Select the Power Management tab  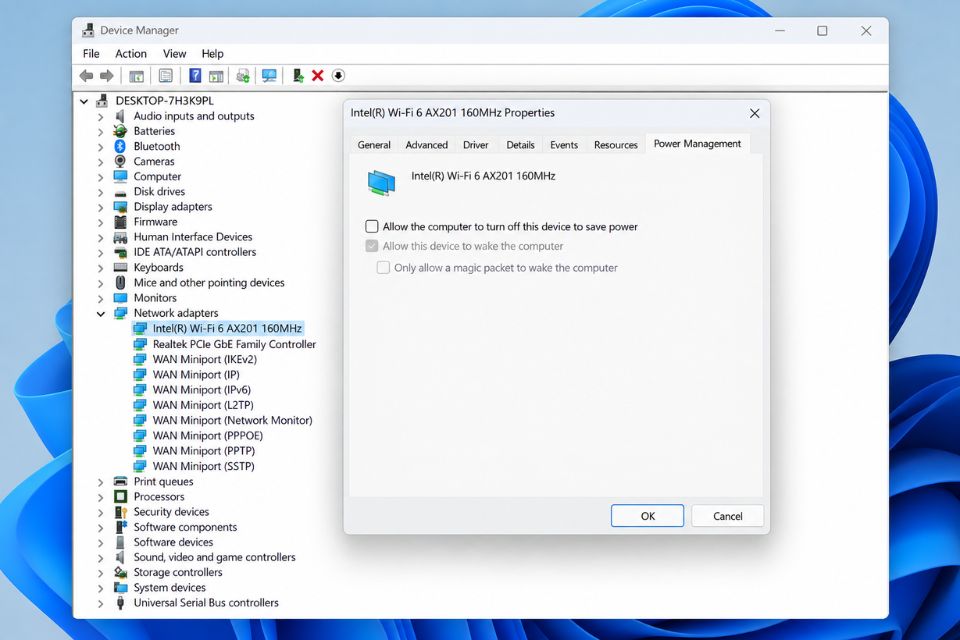pos(697,144)
